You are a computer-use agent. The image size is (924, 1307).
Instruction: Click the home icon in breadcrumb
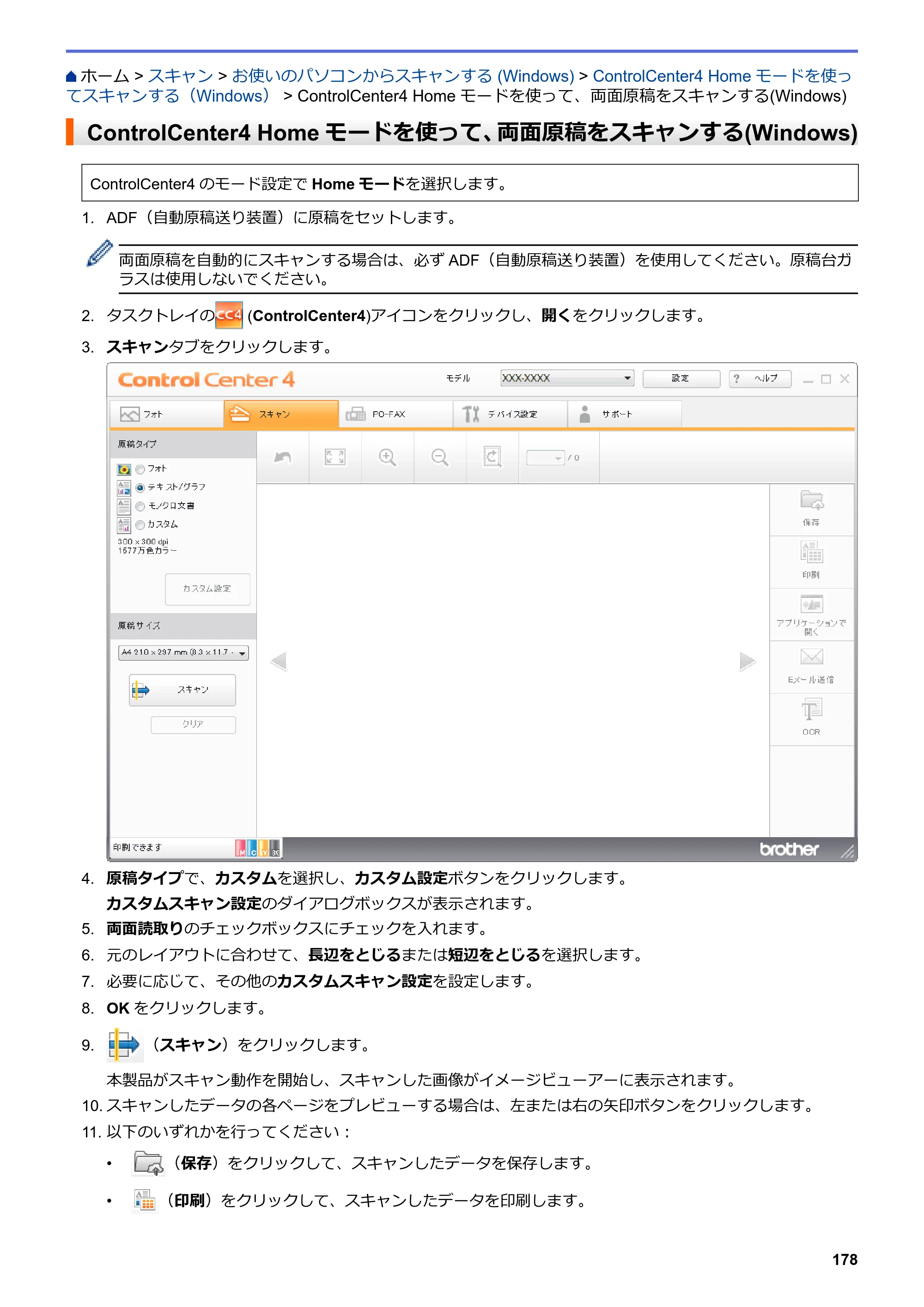(x=71, y=76)
